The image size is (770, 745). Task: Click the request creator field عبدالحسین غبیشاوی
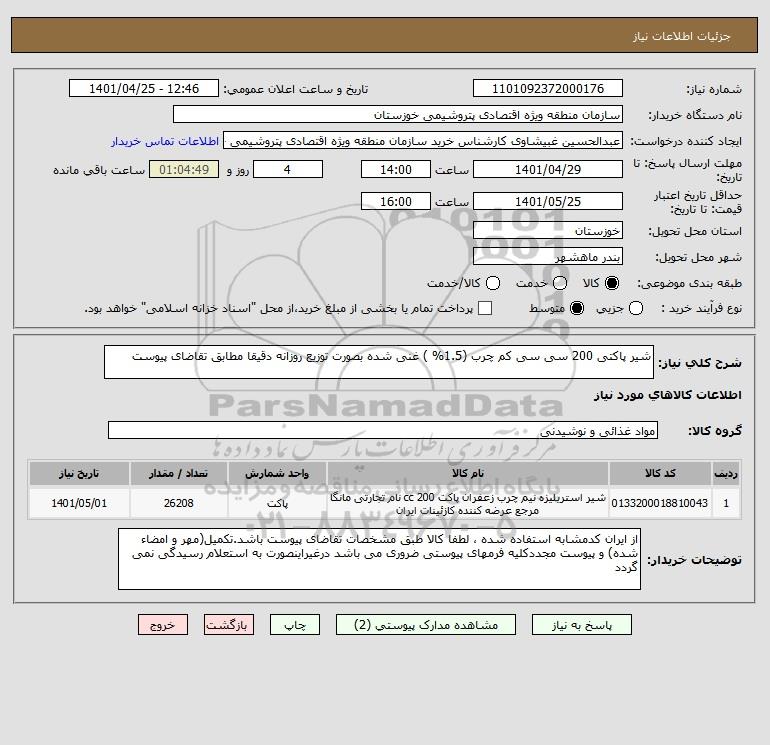423,141
